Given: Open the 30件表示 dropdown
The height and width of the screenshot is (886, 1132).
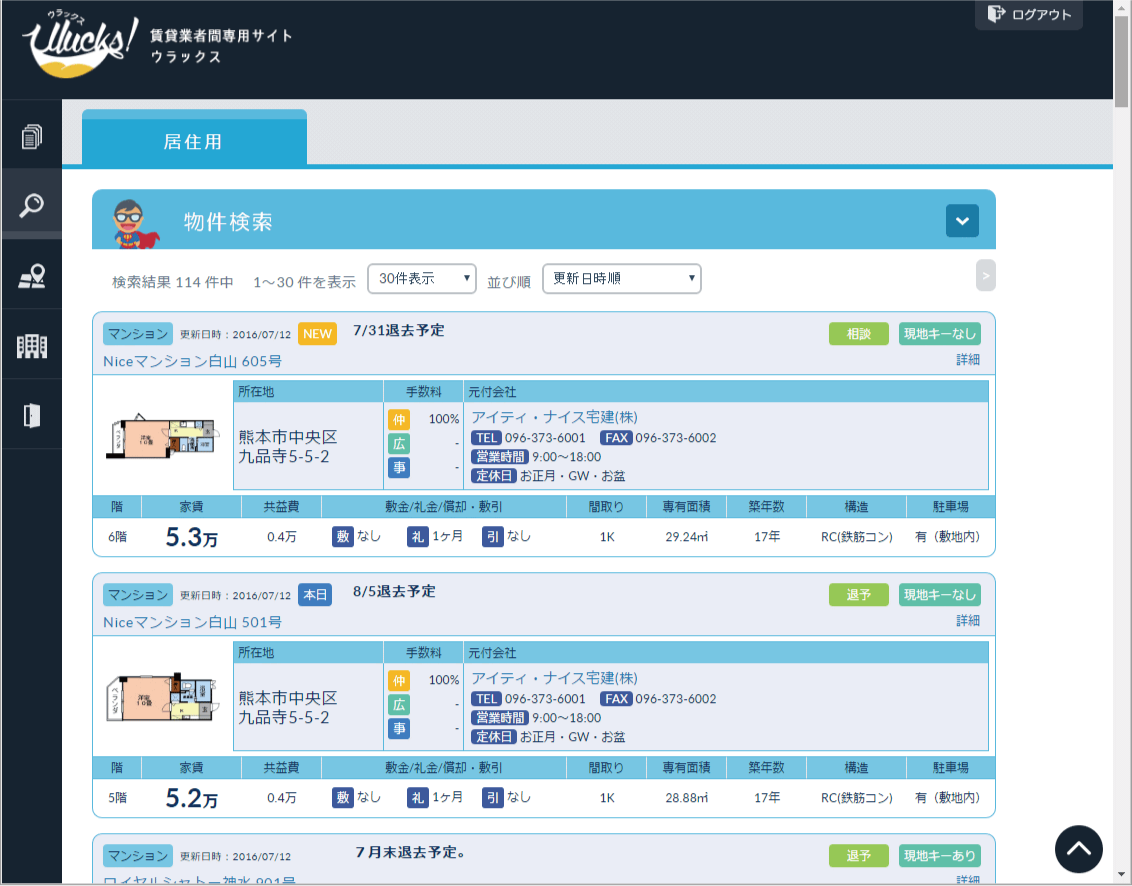Looking at the screenshot, I should point(422,279).
